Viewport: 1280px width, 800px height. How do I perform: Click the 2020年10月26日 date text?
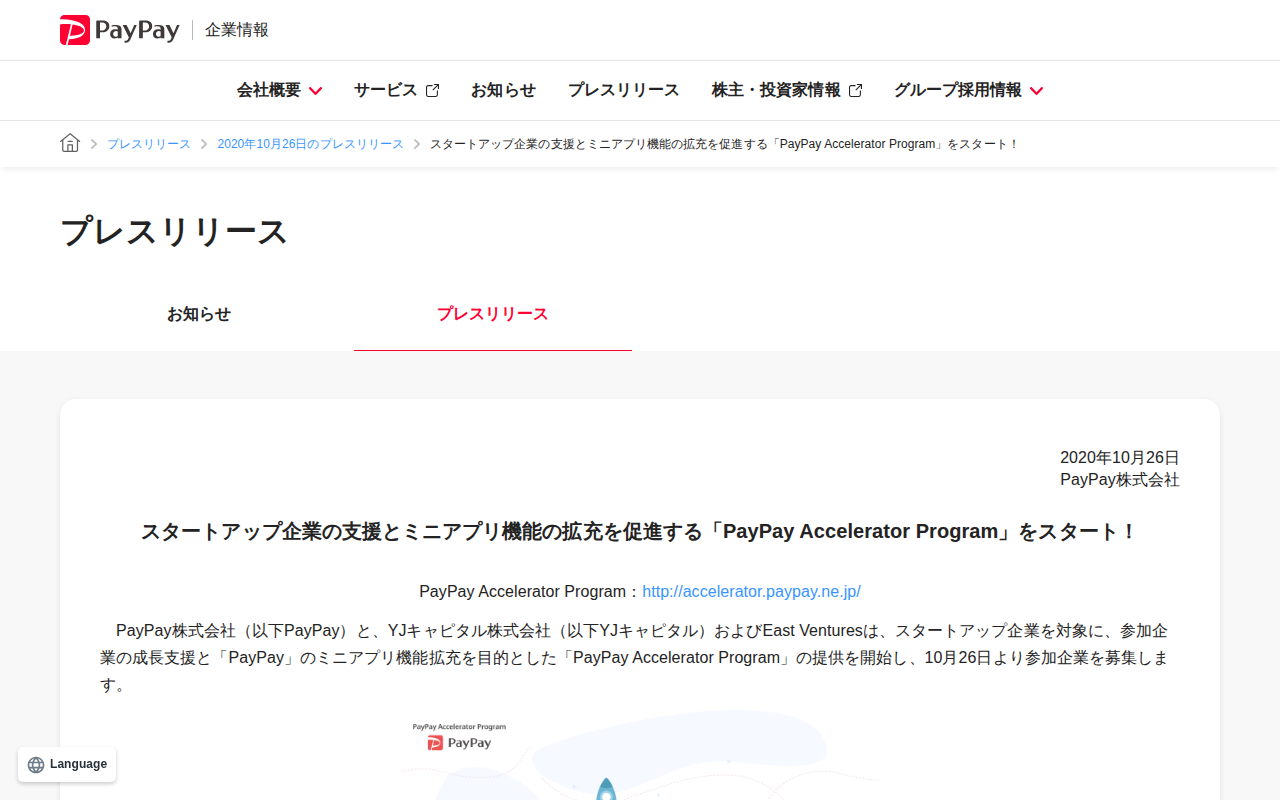(x=1120, y=457)
